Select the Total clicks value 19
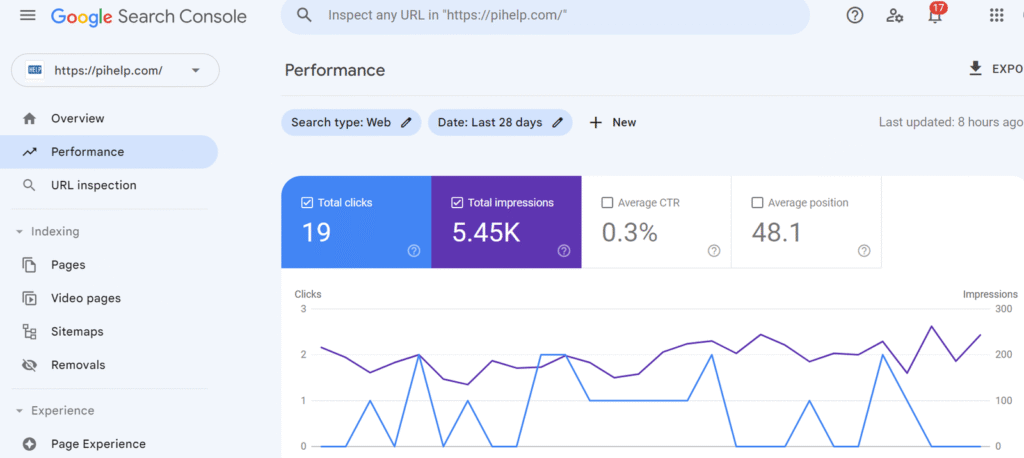The width and height of the screenshot is (1024, 458). (316, 232)
